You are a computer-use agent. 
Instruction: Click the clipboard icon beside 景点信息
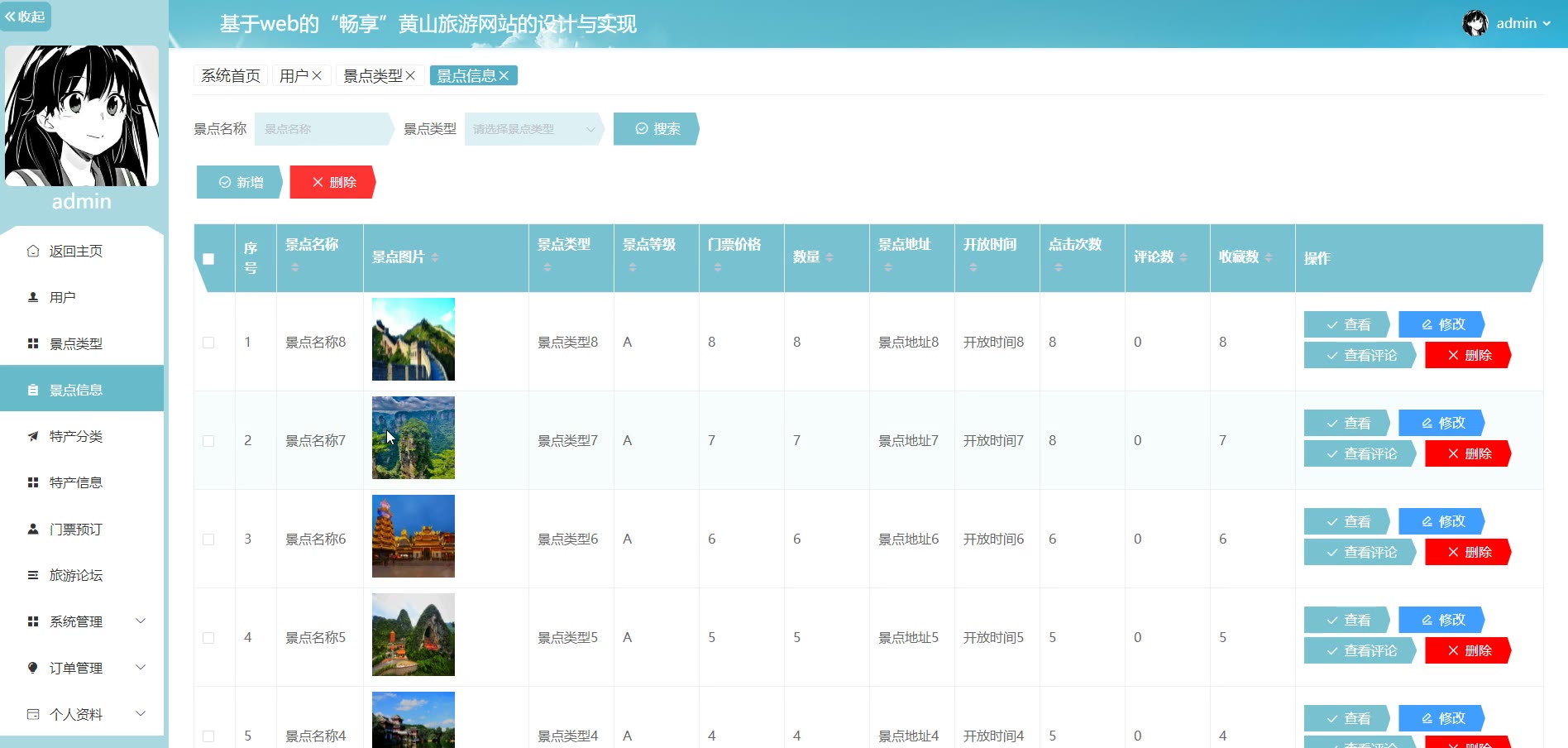33,390
